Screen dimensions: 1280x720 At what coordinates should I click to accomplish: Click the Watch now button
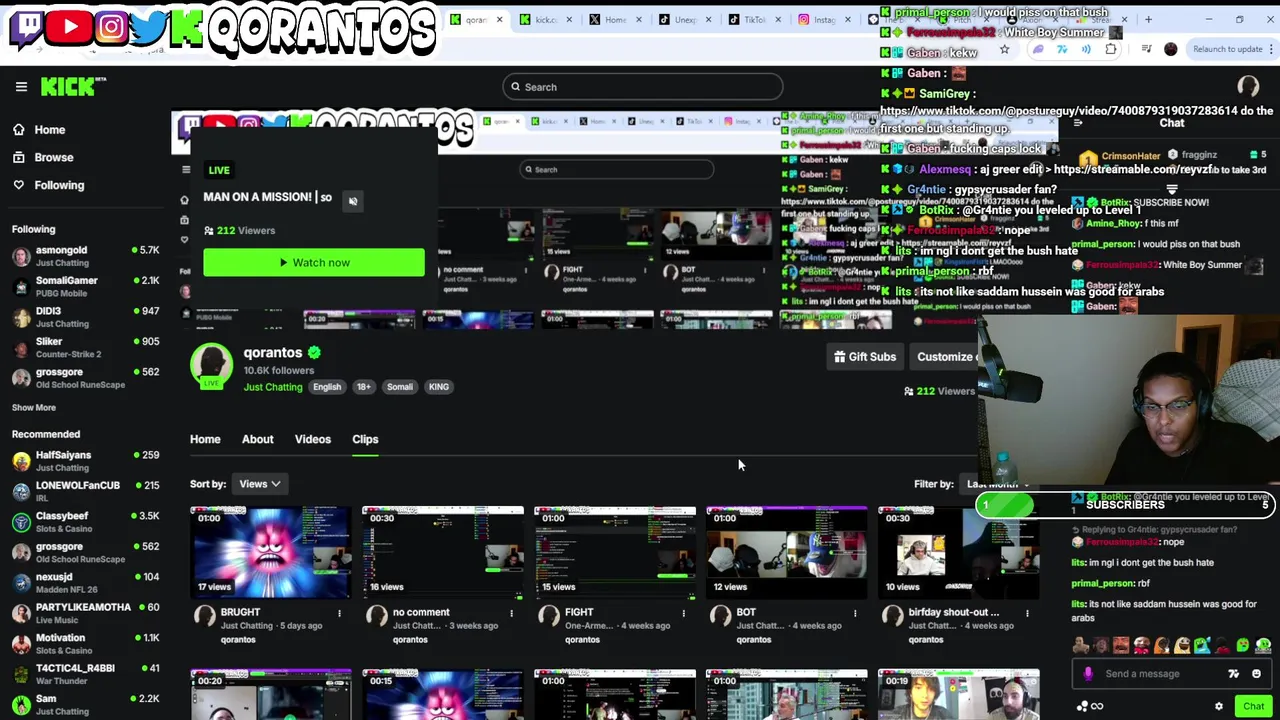(x=314, y=263)
